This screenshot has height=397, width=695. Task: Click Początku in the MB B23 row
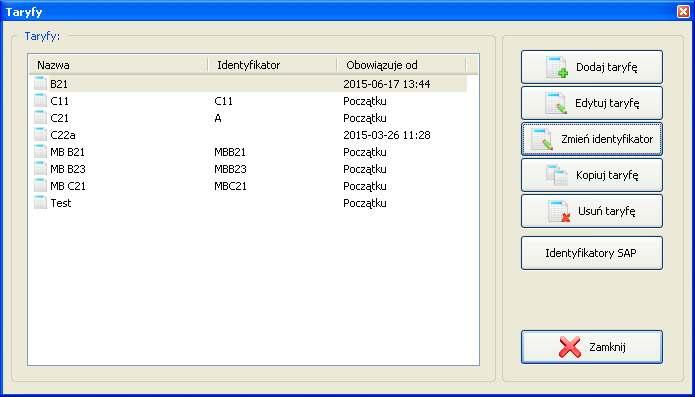pos(365,169)
